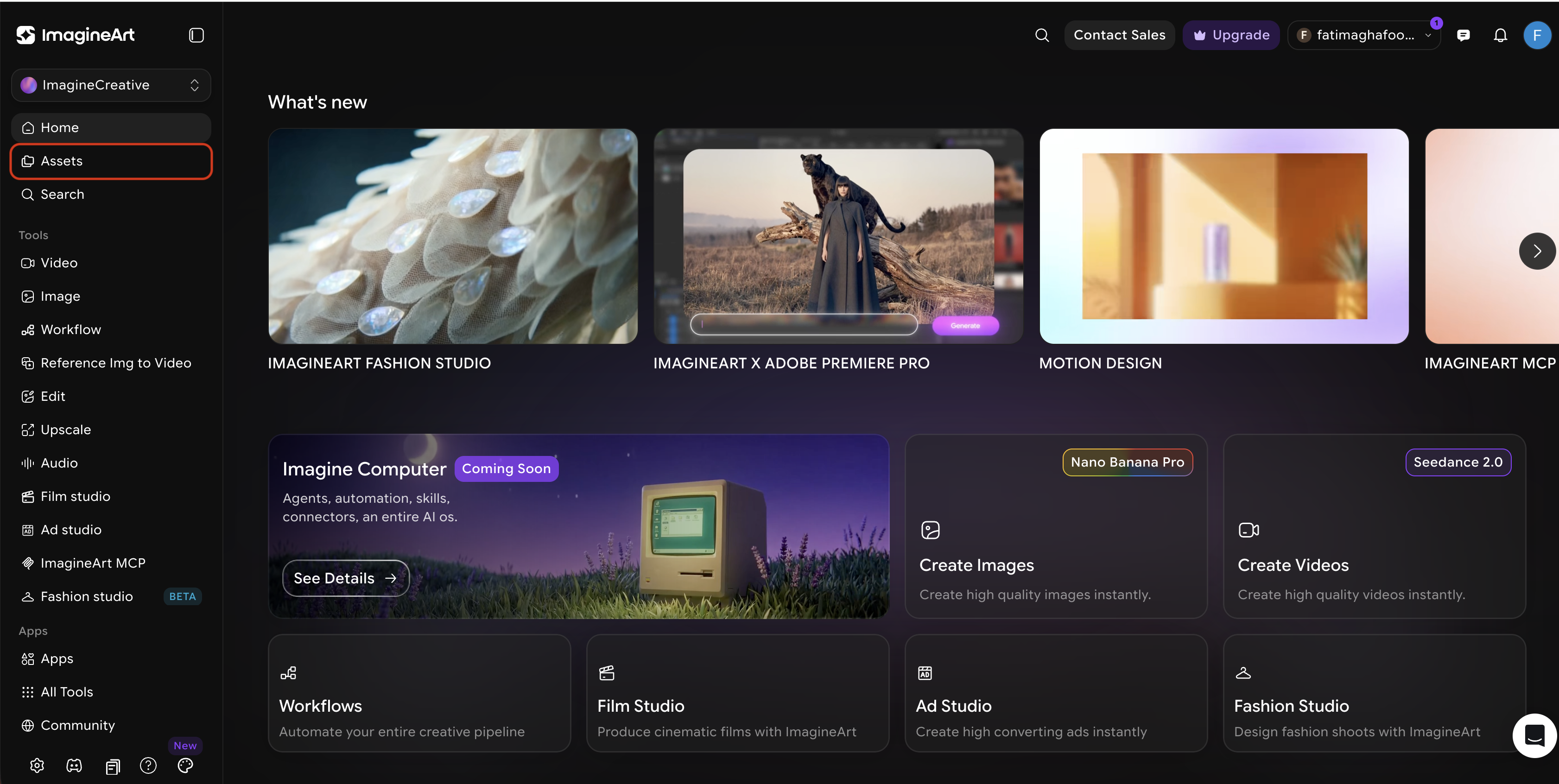Advance the What's new carousel with the arrow
The width and height of the screenshot is (1559, 784).
[1537, 251]
